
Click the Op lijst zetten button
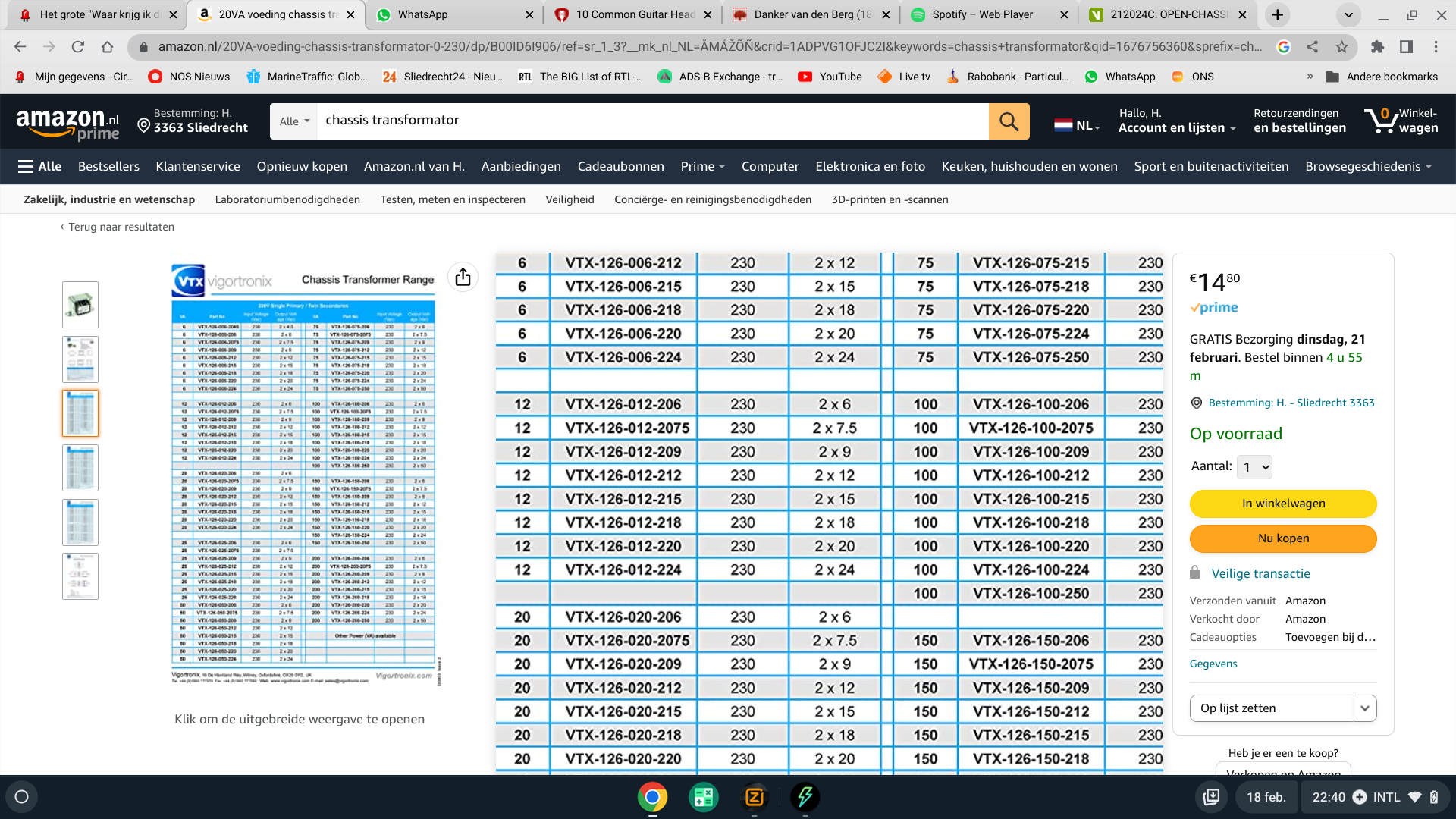click(1272, 708)
